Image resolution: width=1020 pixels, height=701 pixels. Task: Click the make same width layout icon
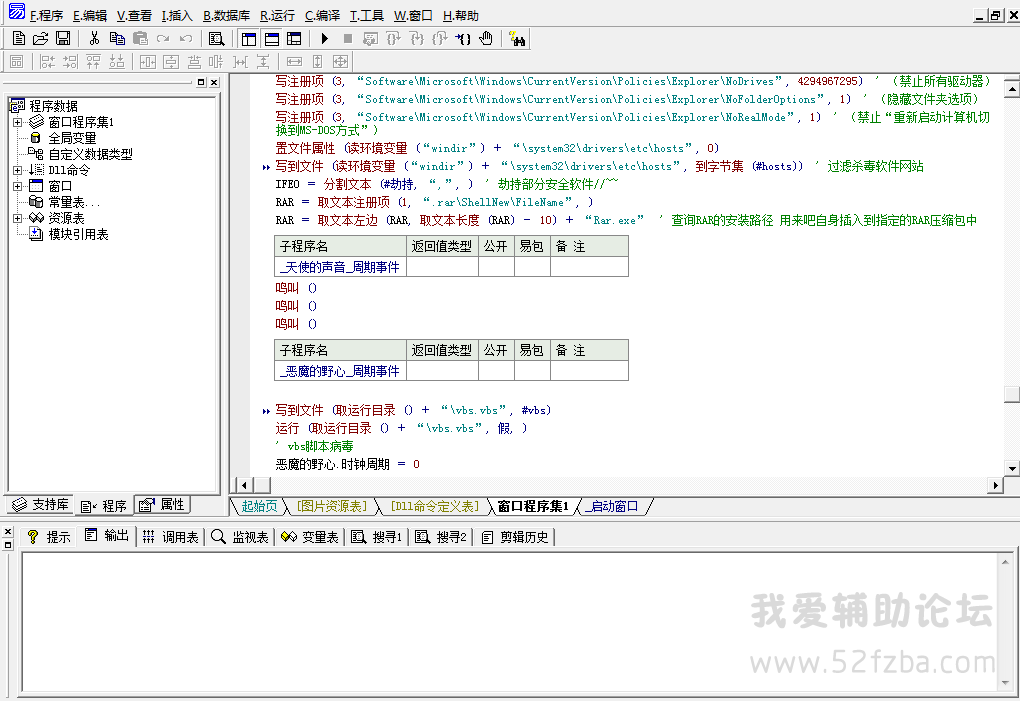click(294, 62)
